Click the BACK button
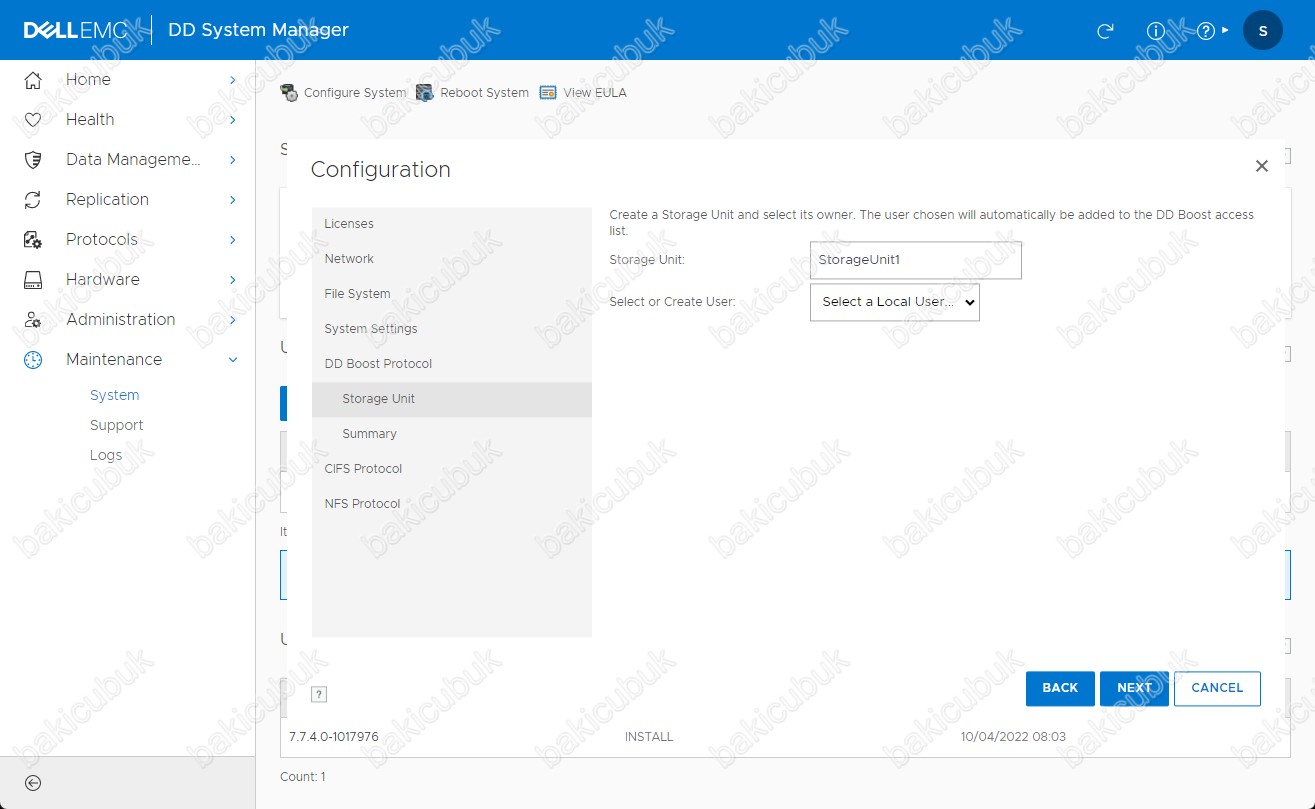Screen dimensions: 1315x809 coord(1060,688)
